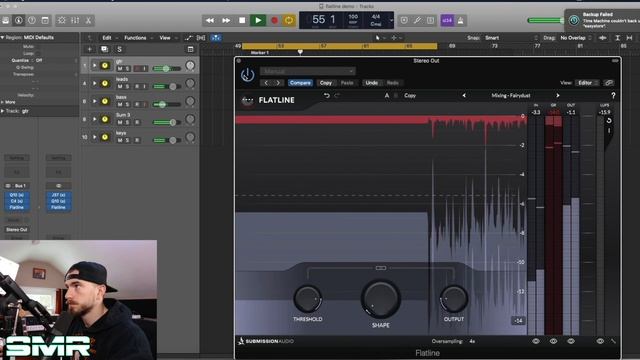Click the plugin header Copy button
The height and width of the screenshot is (360, 640).
coord(326,83)
